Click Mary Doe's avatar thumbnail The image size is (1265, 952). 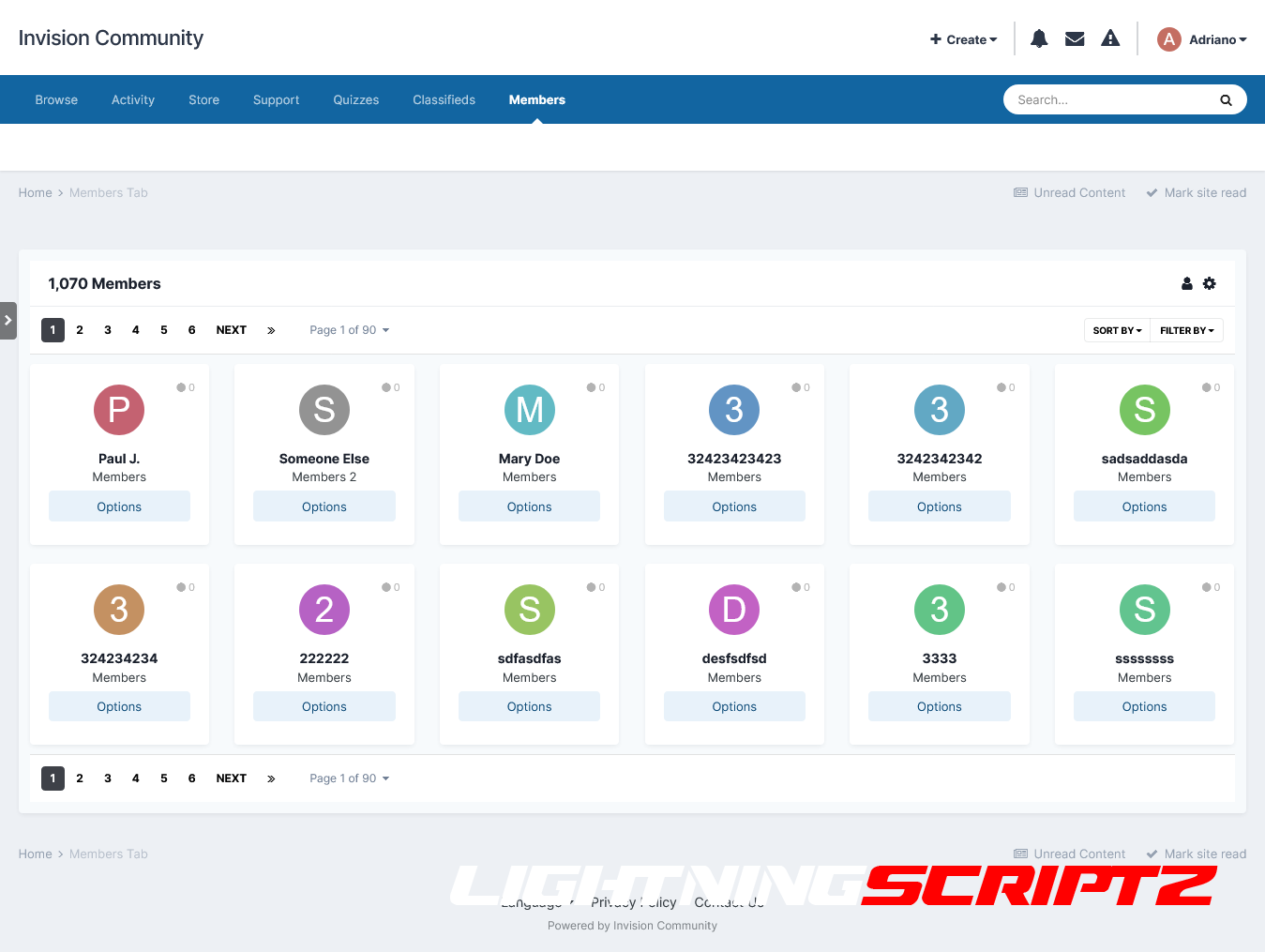pyautogui.click(x=530, y=410)
